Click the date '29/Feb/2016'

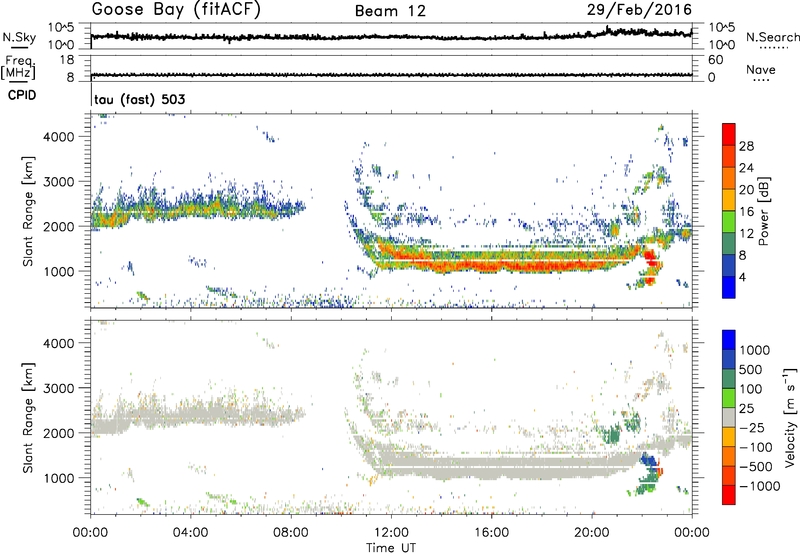coord(639,9)
